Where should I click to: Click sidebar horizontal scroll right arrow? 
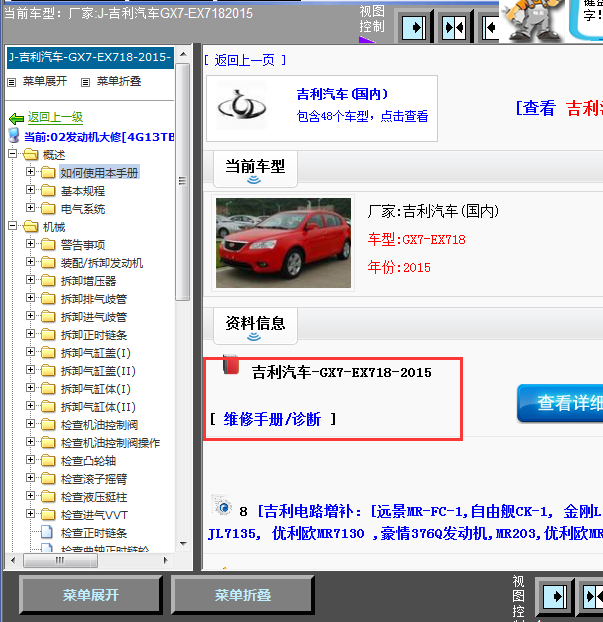166,561
